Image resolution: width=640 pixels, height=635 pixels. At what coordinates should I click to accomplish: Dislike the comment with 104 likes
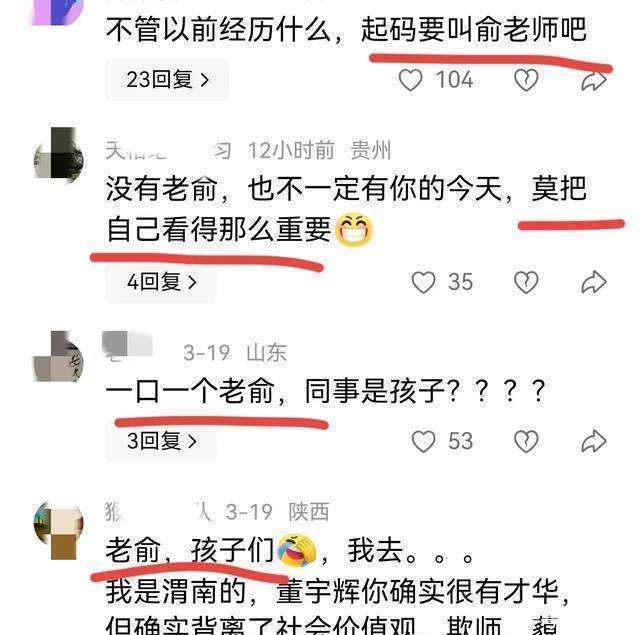pos(526,80)
